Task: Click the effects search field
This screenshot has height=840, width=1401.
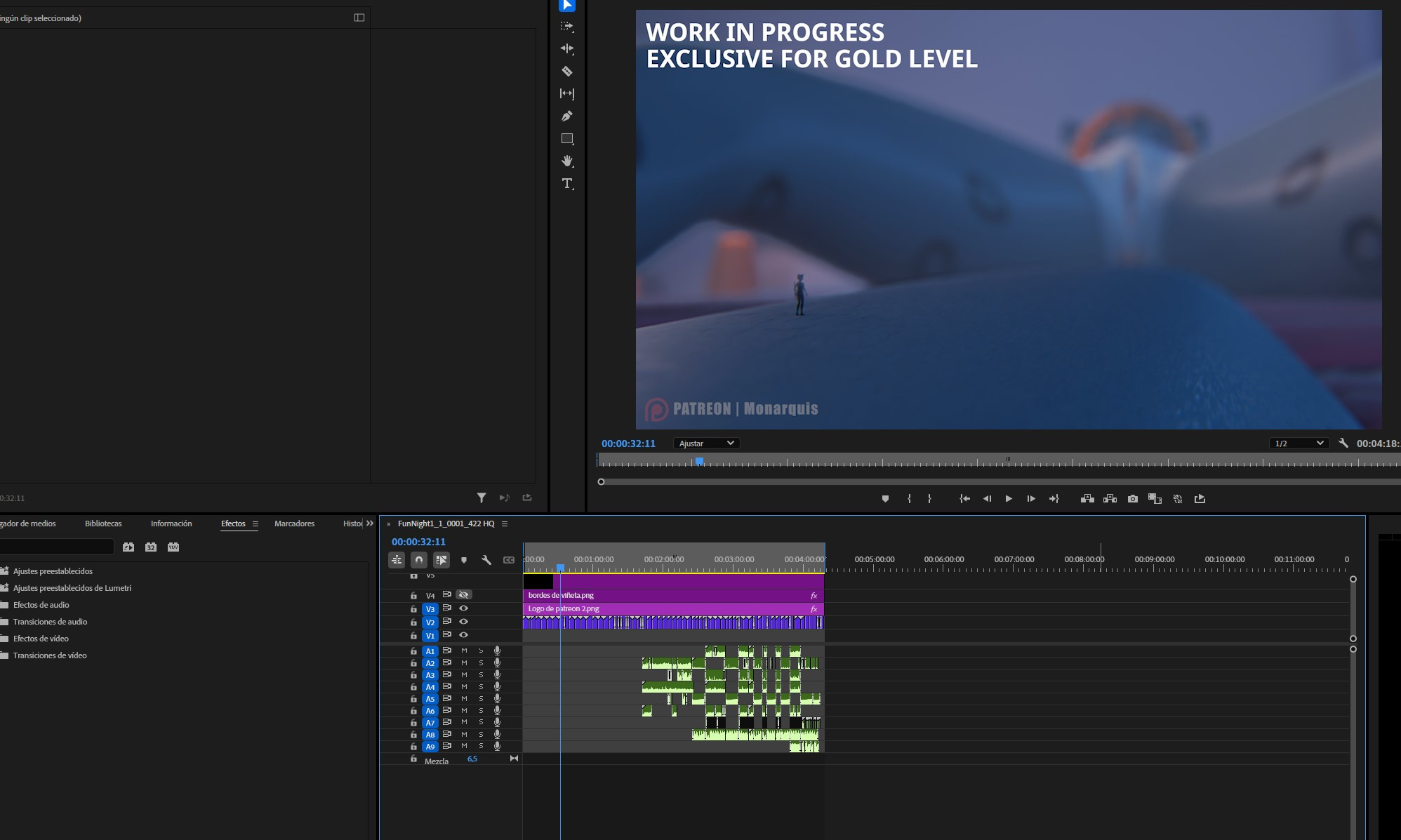Action: tap(56, 547)
